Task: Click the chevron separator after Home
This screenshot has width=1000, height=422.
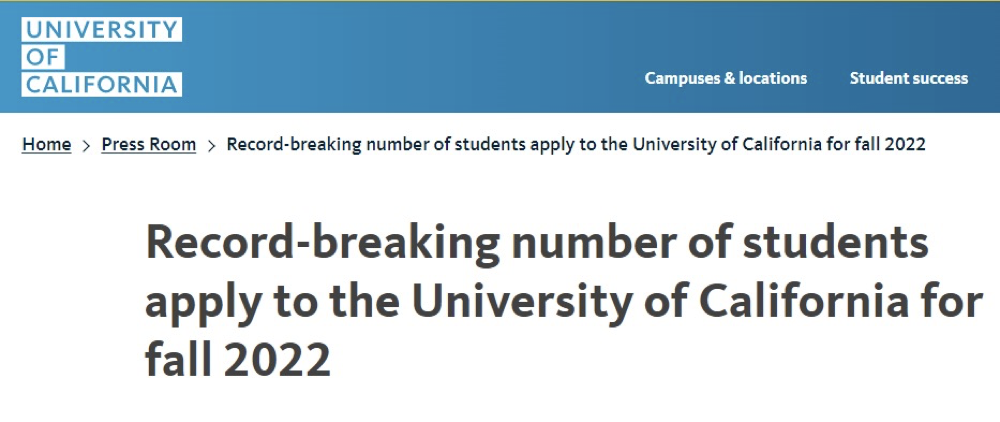Action: (x=86, y=145)
